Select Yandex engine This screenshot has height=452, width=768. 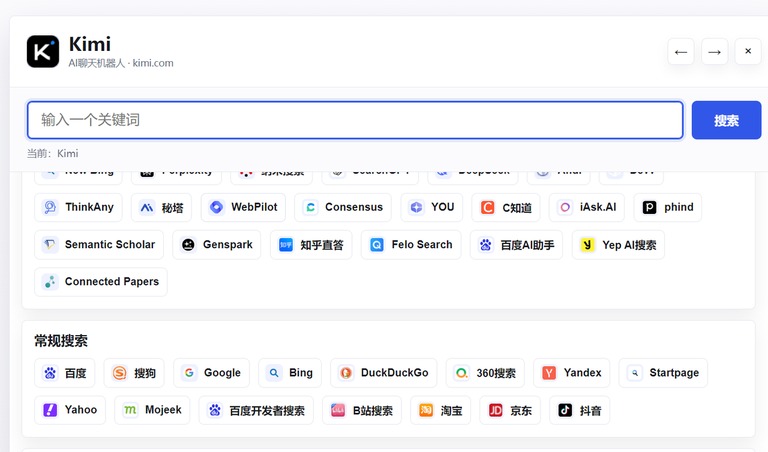[572, 373]
